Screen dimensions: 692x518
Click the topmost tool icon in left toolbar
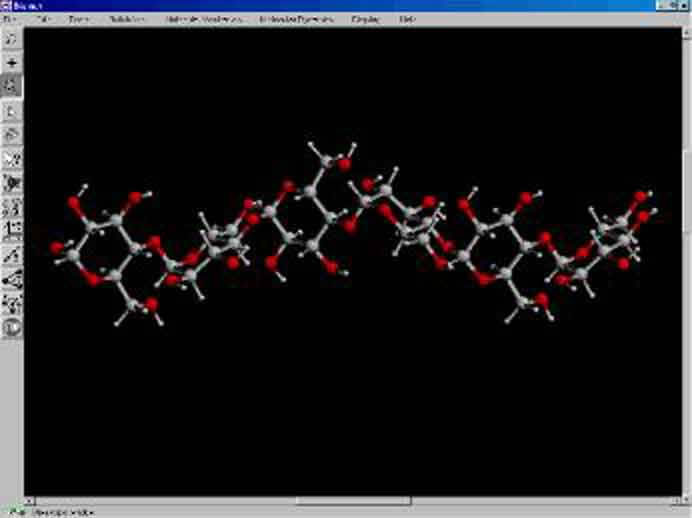(12, 38)
